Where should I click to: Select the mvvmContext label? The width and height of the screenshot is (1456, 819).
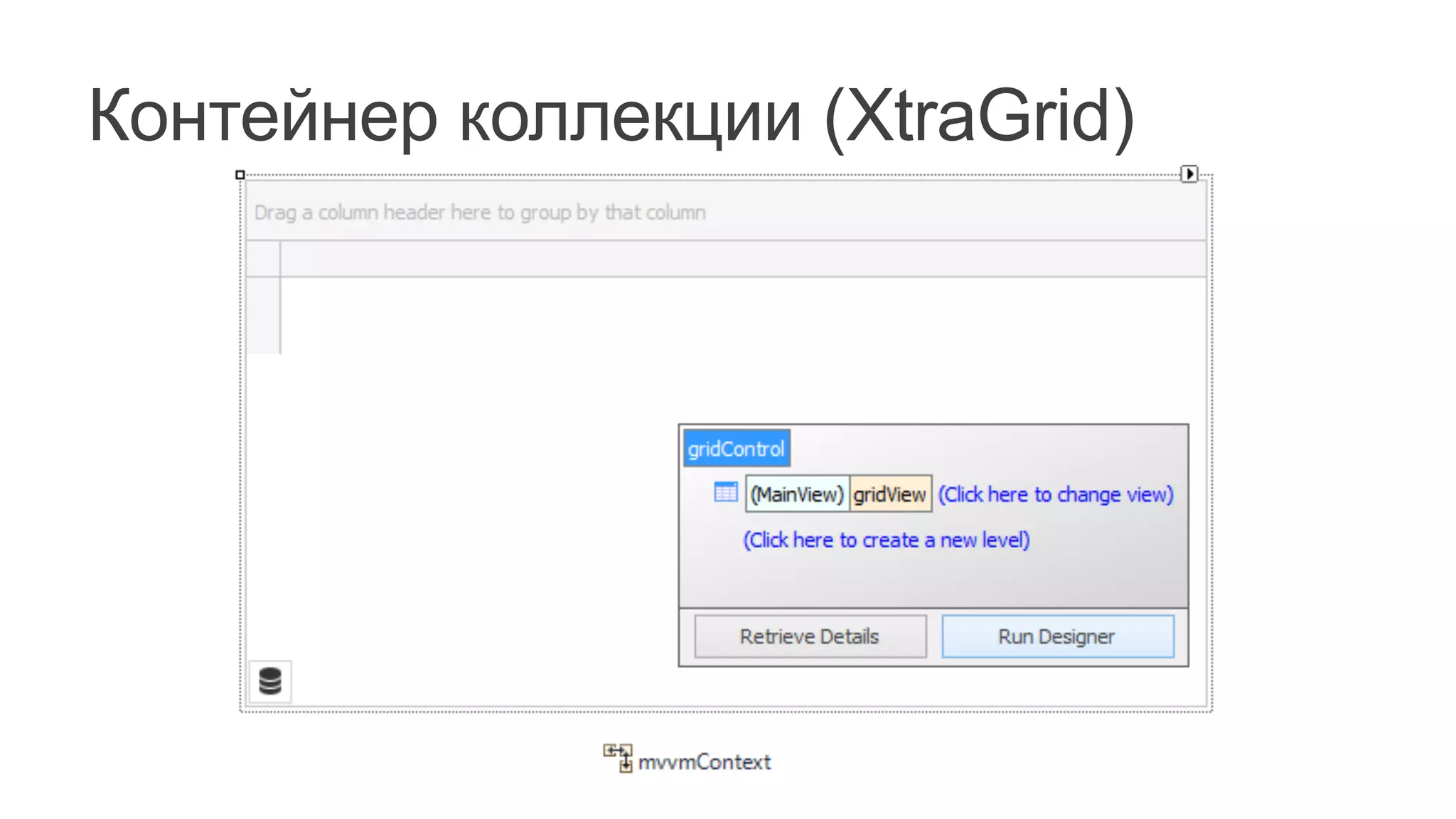coord(705,762)
